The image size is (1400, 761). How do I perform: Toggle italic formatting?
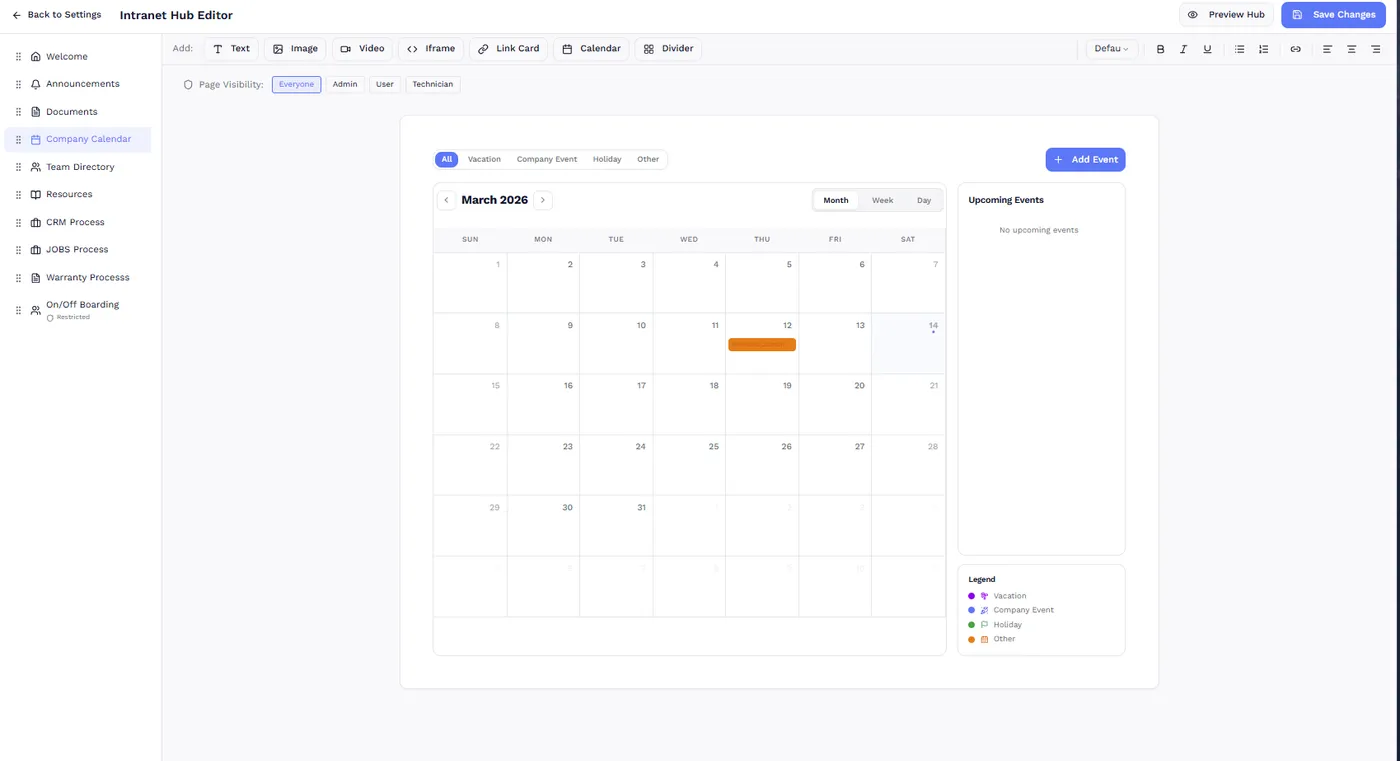tap(1183, 49)
